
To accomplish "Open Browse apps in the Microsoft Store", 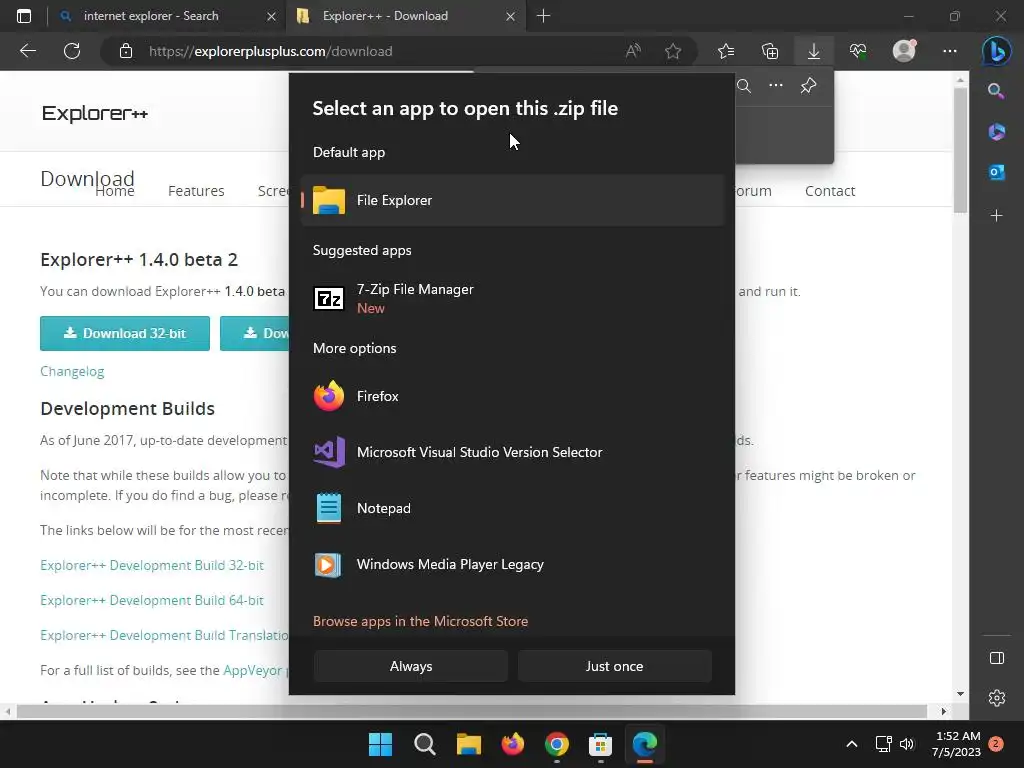I will [x=420, y=621].
